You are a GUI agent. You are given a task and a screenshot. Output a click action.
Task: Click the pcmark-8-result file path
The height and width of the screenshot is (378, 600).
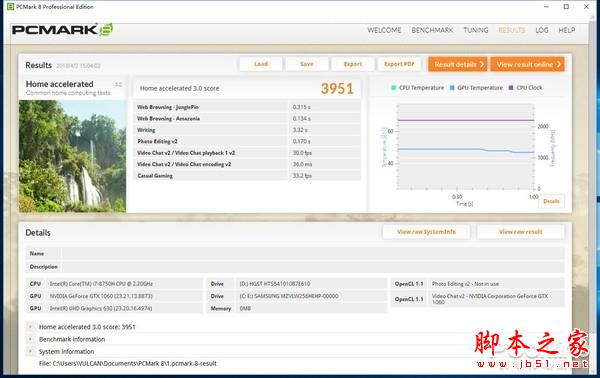click(x=127, y=363)
